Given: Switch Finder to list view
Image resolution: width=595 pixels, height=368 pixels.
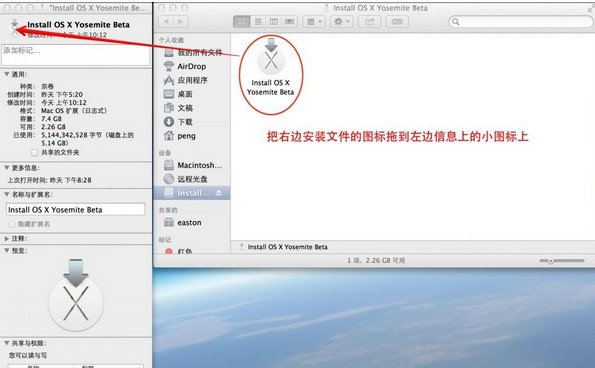Looking at the screenshot, I should (x=258, y=22).
